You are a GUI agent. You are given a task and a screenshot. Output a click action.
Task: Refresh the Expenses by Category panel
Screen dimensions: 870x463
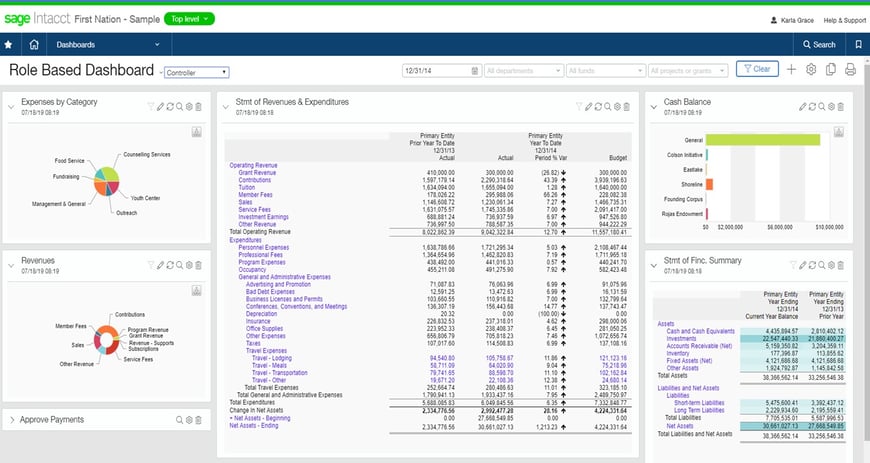coord(170,107)
